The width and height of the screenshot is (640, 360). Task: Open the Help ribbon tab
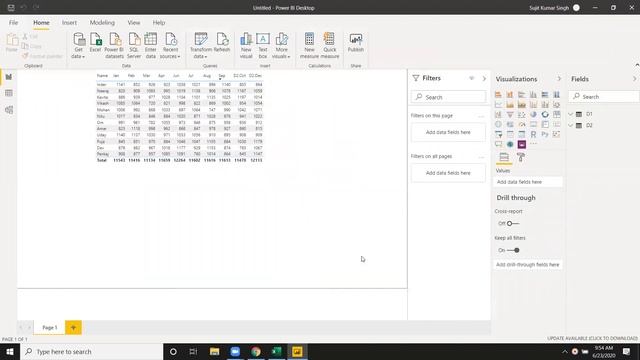tap(159, 23)
